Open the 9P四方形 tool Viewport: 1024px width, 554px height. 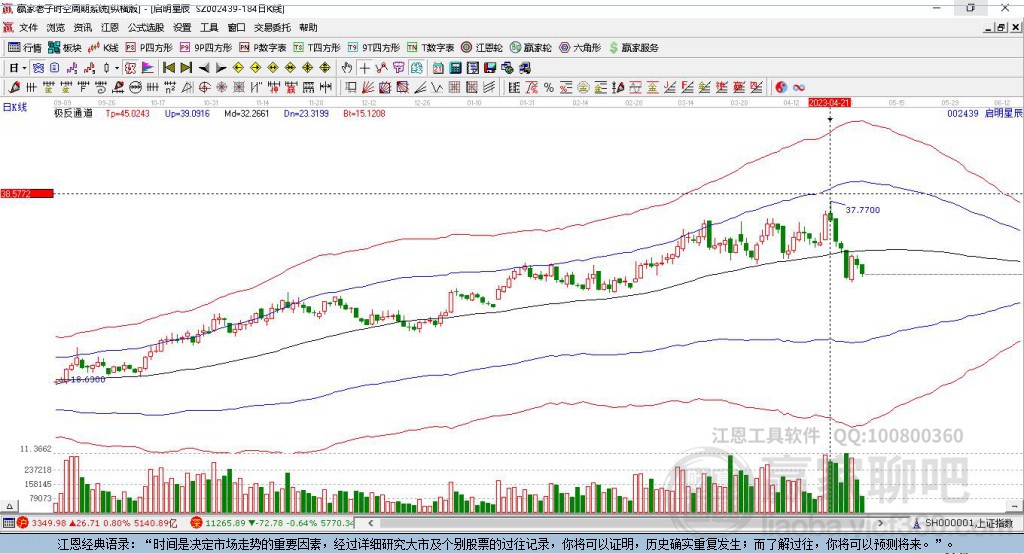(206, 48)
